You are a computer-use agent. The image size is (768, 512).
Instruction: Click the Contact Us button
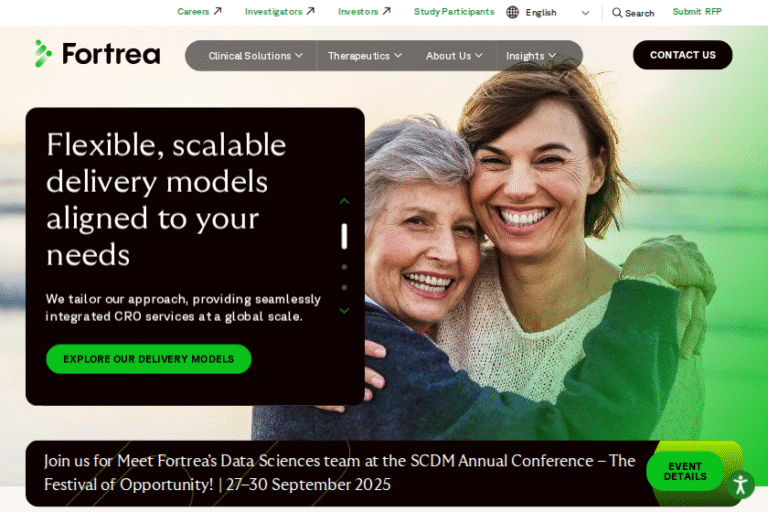(x=682, y=55)
